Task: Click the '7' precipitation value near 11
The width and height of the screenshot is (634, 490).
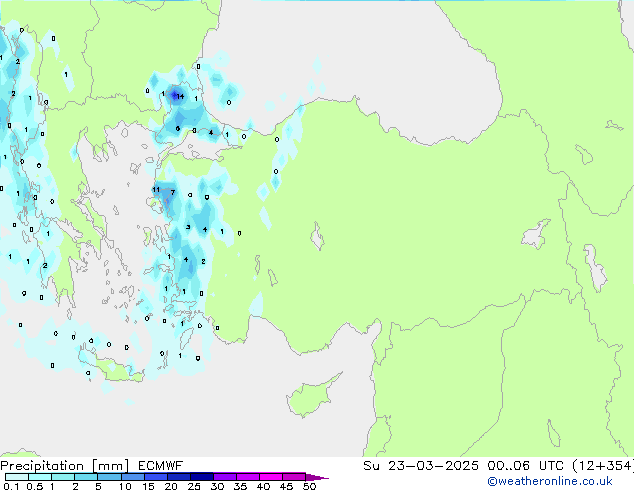Action: [x=173, y=192]
